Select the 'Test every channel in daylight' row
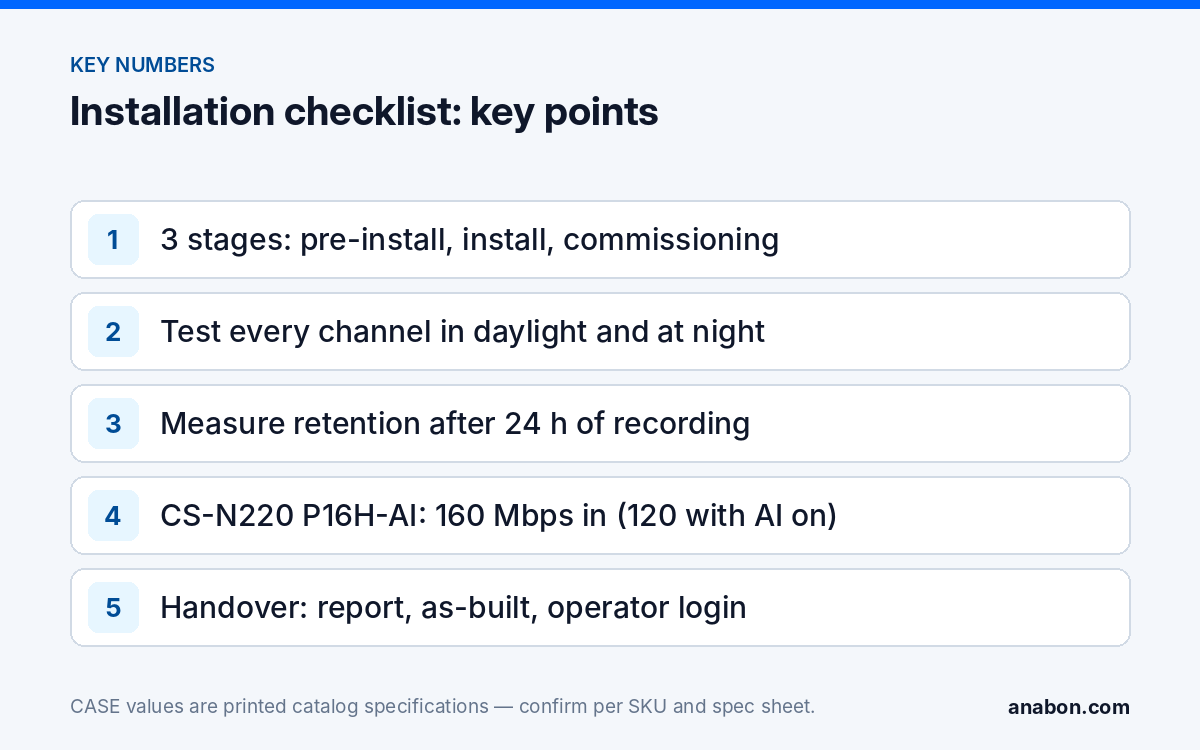 coord(600,332)
